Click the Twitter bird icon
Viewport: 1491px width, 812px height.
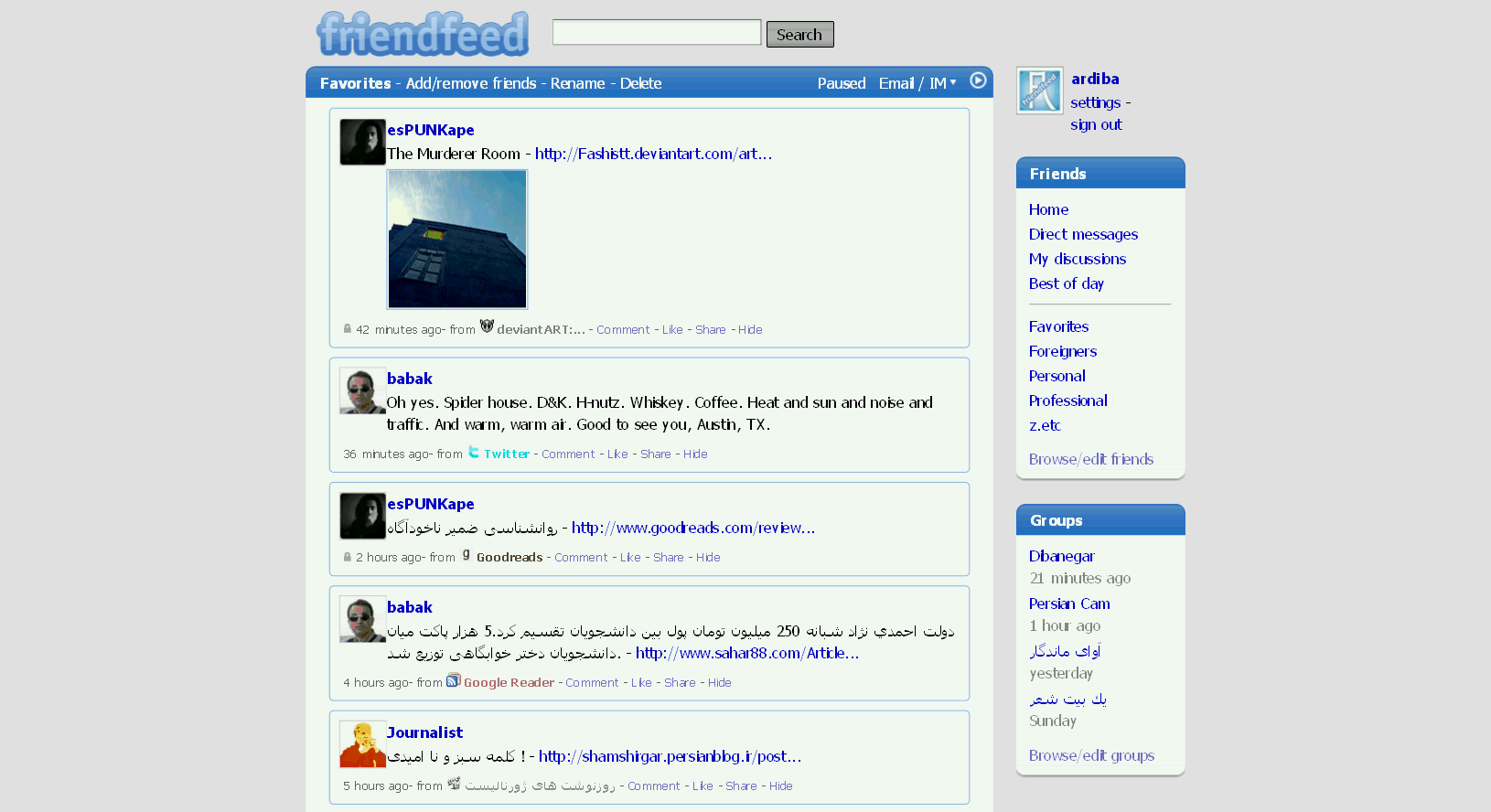point(474,452)
